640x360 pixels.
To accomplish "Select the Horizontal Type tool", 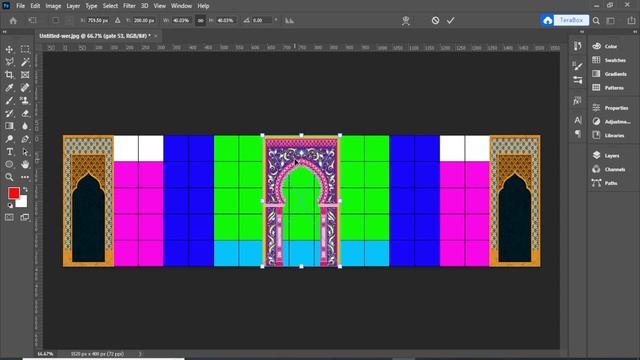I will (9, 152).
